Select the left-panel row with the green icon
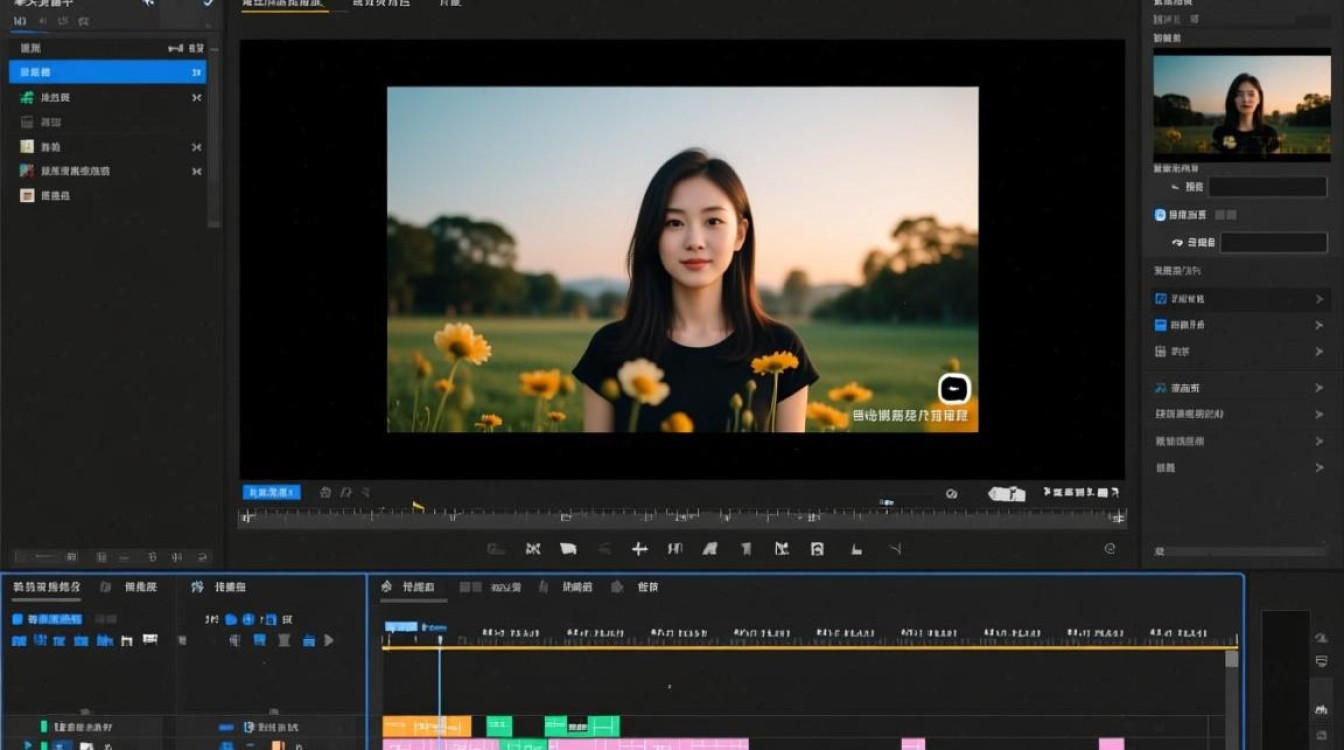 click(110, 97)
